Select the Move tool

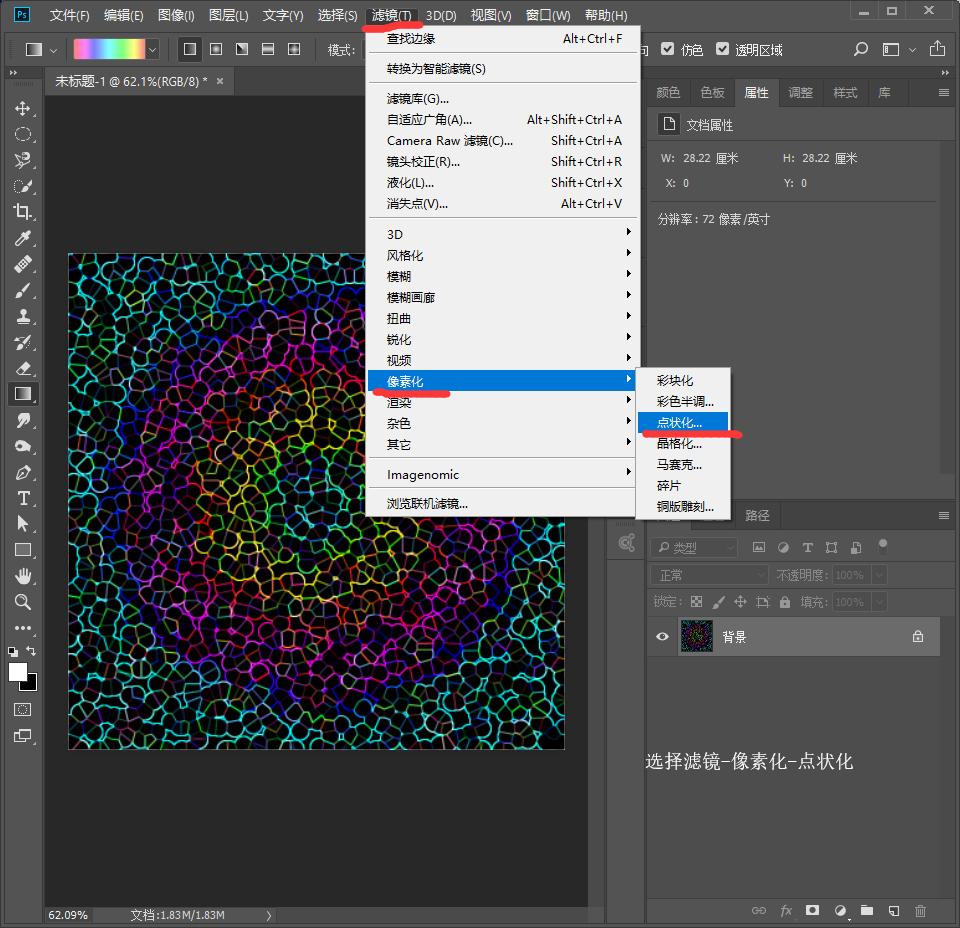(22, 108)
